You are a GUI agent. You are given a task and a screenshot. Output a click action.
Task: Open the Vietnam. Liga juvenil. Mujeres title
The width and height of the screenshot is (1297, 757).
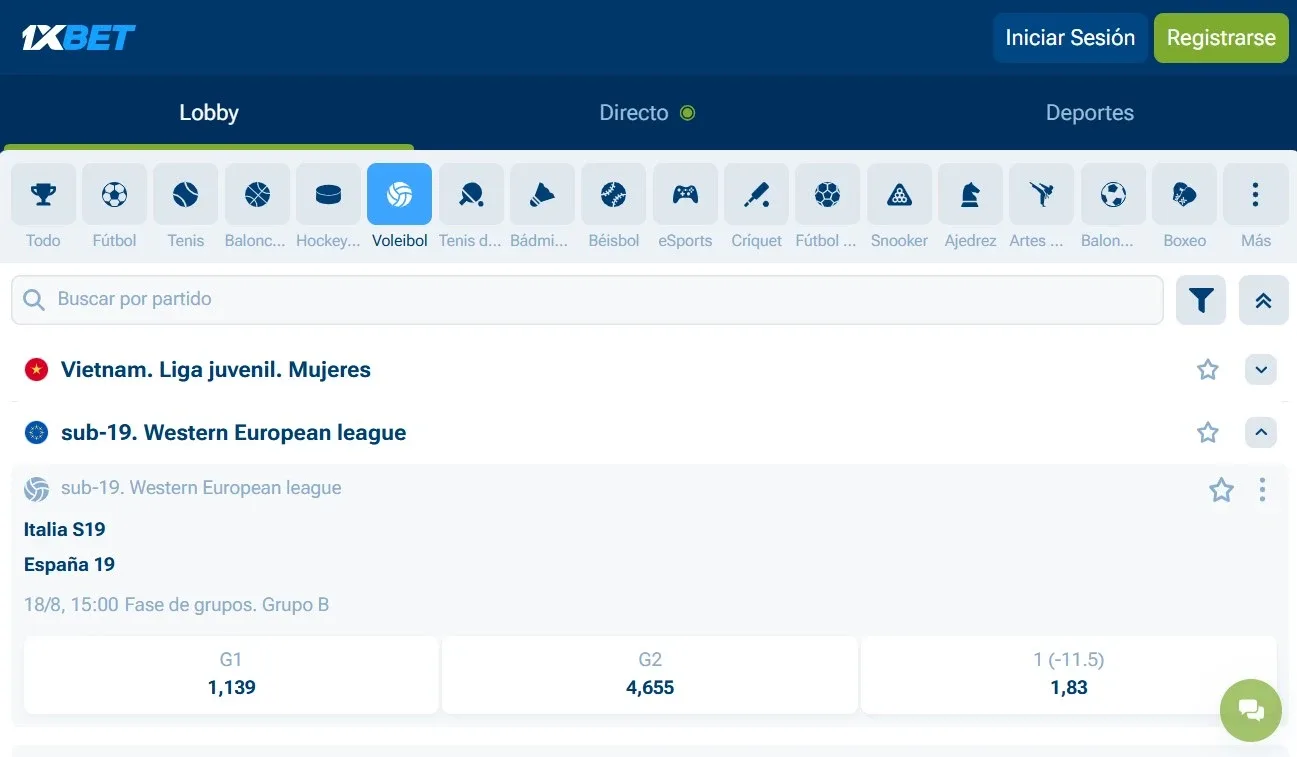[216, 370]
